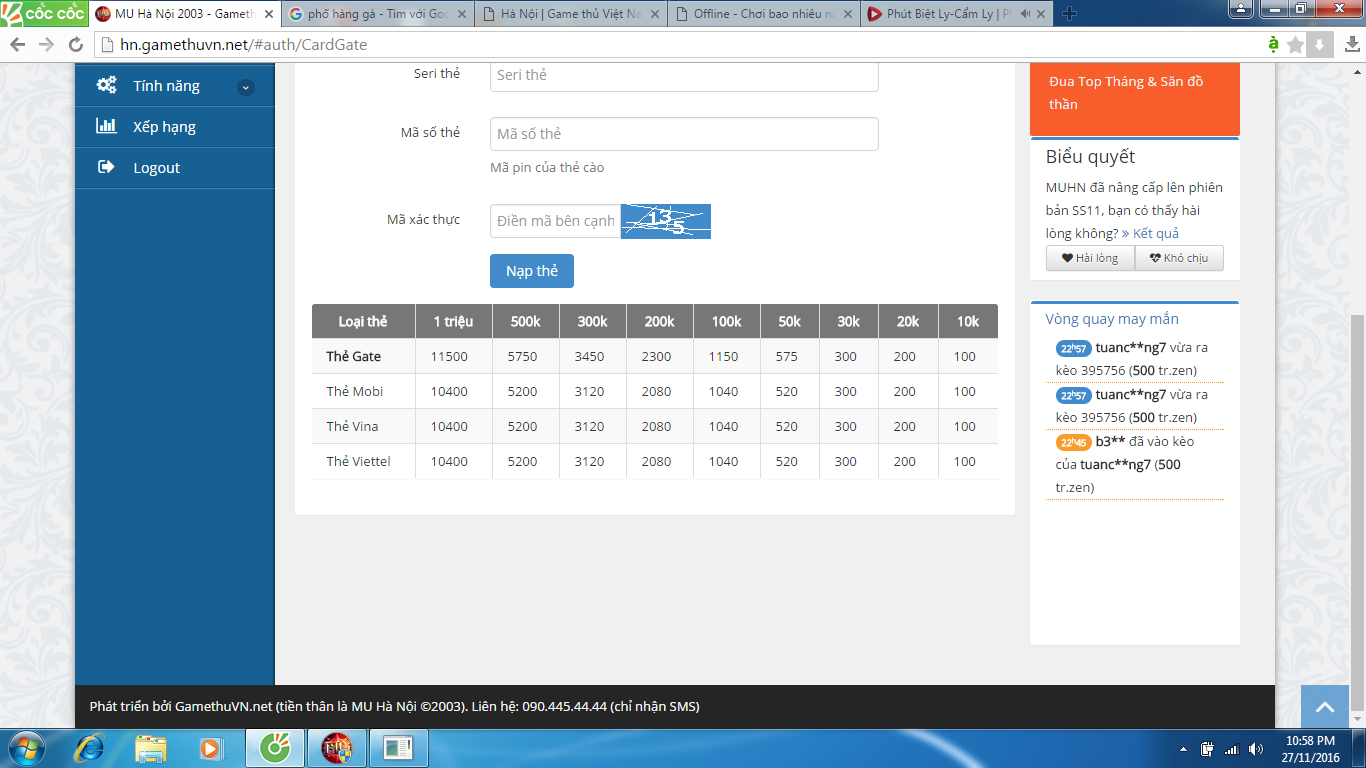Click the Show desktop strip at taskbar end
The height and width of the screenshot is (768, 1366).
pyautogui.click(x=1359, y=748)
